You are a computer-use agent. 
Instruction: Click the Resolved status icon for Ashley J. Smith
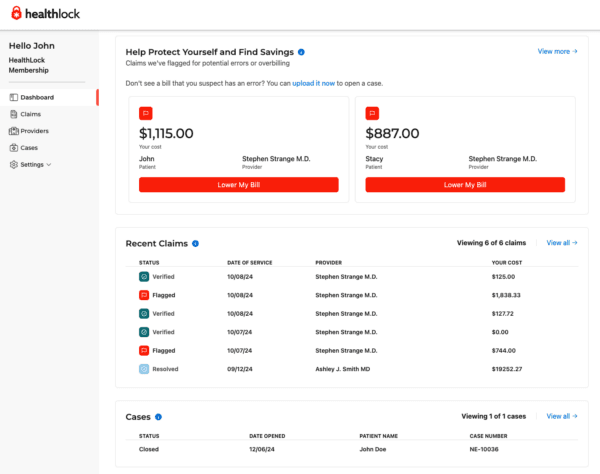(144, 369)
